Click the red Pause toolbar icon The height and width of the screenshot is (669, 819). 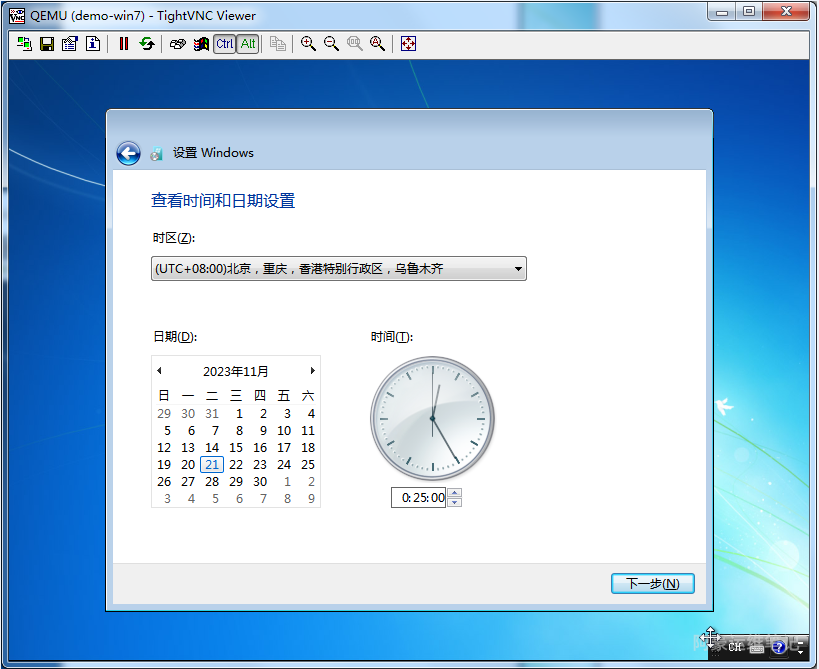click(124, 44)
